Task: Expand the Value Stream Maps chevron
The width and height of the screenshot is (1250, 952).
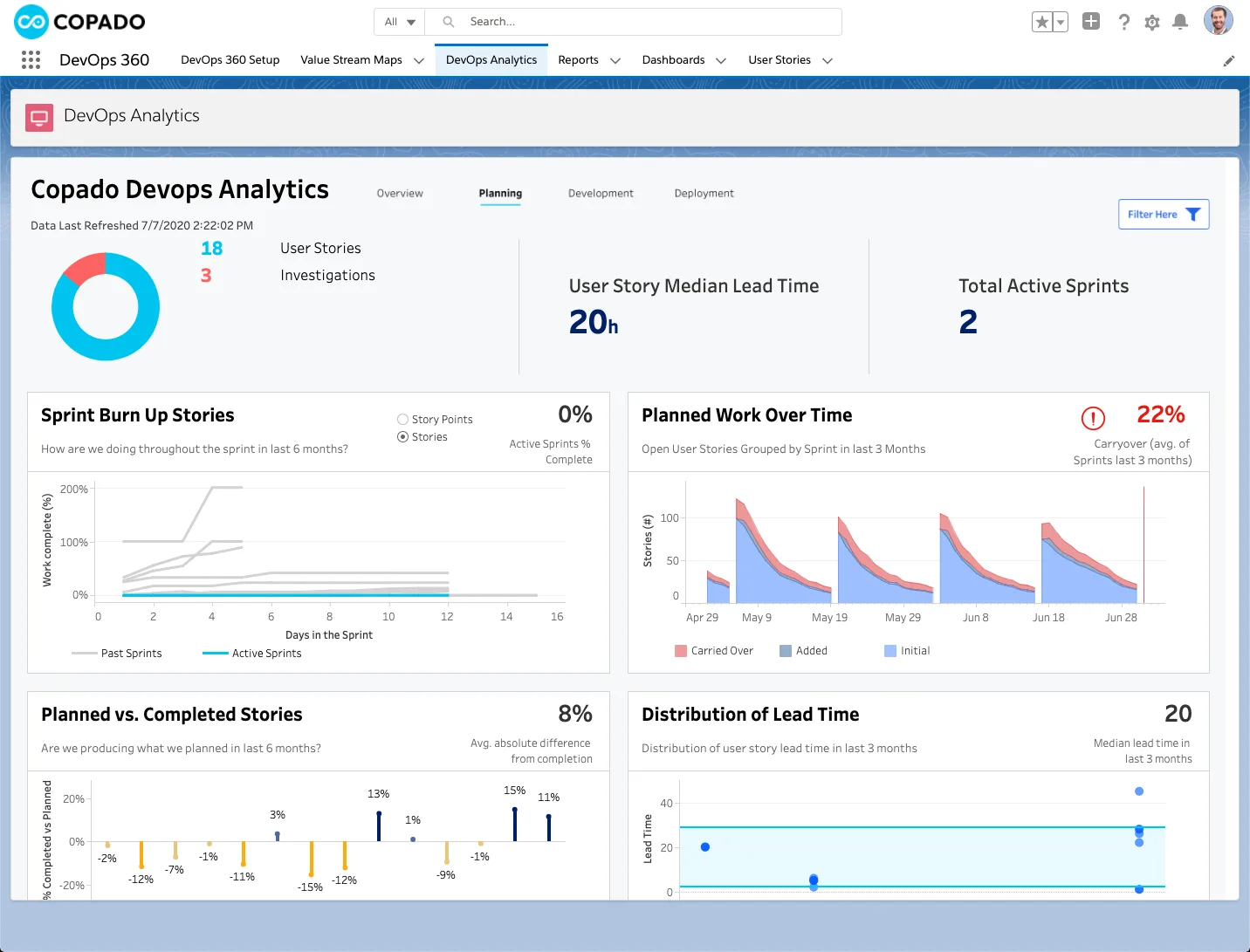Action: point(419,61)
